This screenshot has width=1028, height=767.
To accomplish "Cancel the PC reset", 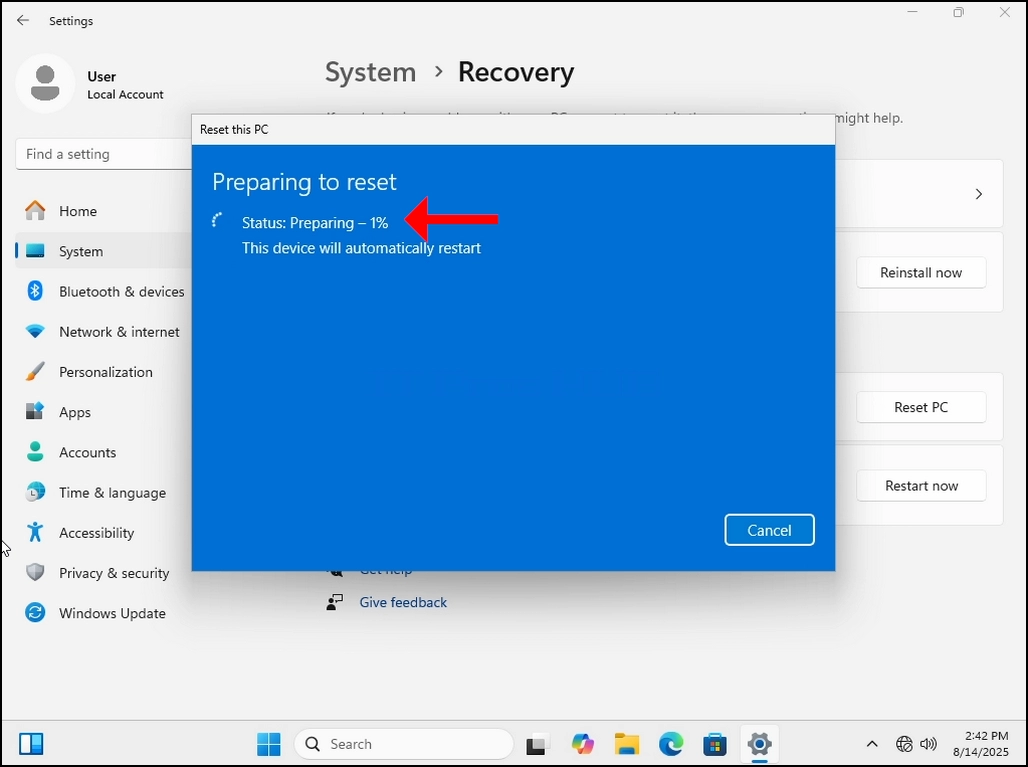I will pyautogui.click(x=769, y=530).
